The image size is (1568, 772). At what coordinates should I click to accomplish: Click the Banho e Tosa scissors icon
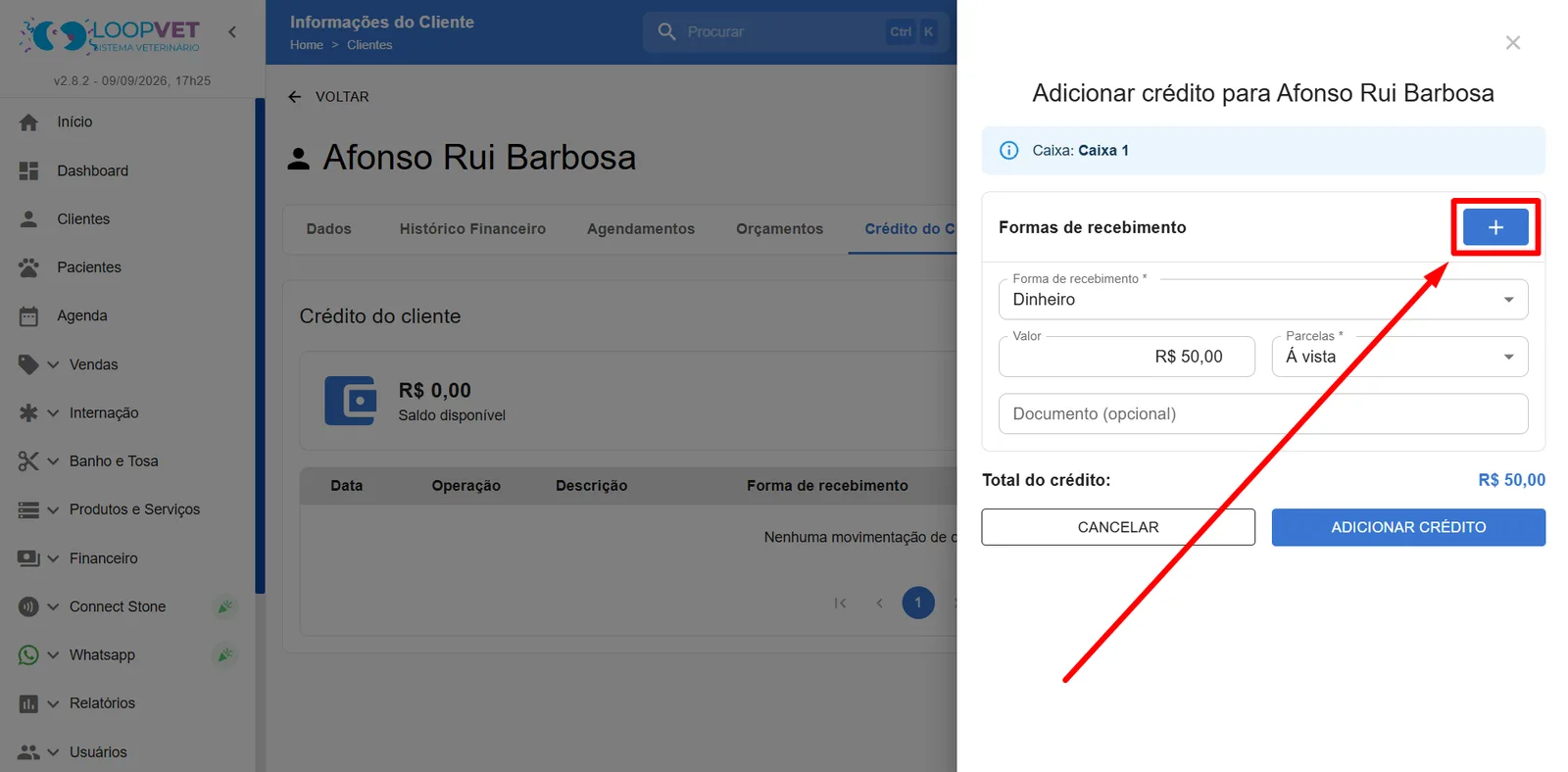tap(28, 461)
